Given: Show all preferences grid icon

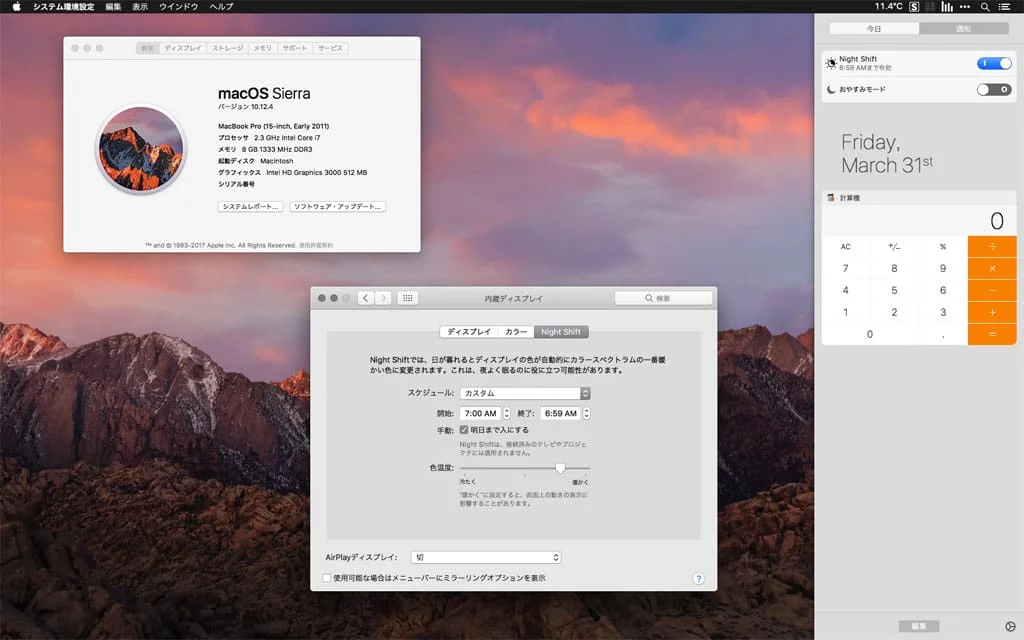Looking at the screenshot, I should (408, 298).
